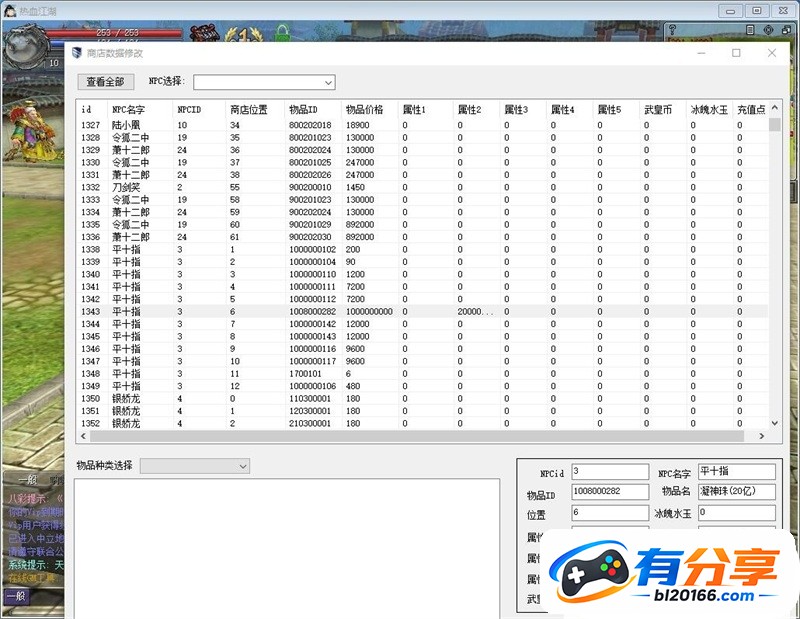Image resolution: width=800 pixels, height=619 pixels.
Task: Click the 属性5 column header
Action: [616, 109]
